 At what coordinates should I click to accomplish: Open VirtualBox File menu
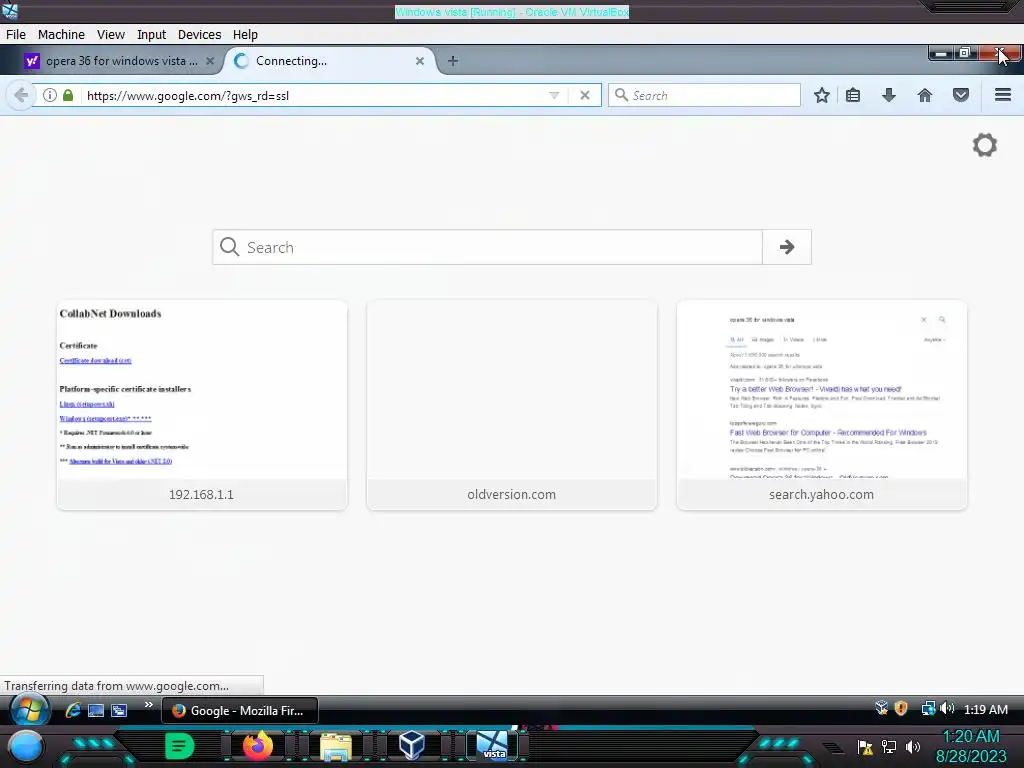16,35
